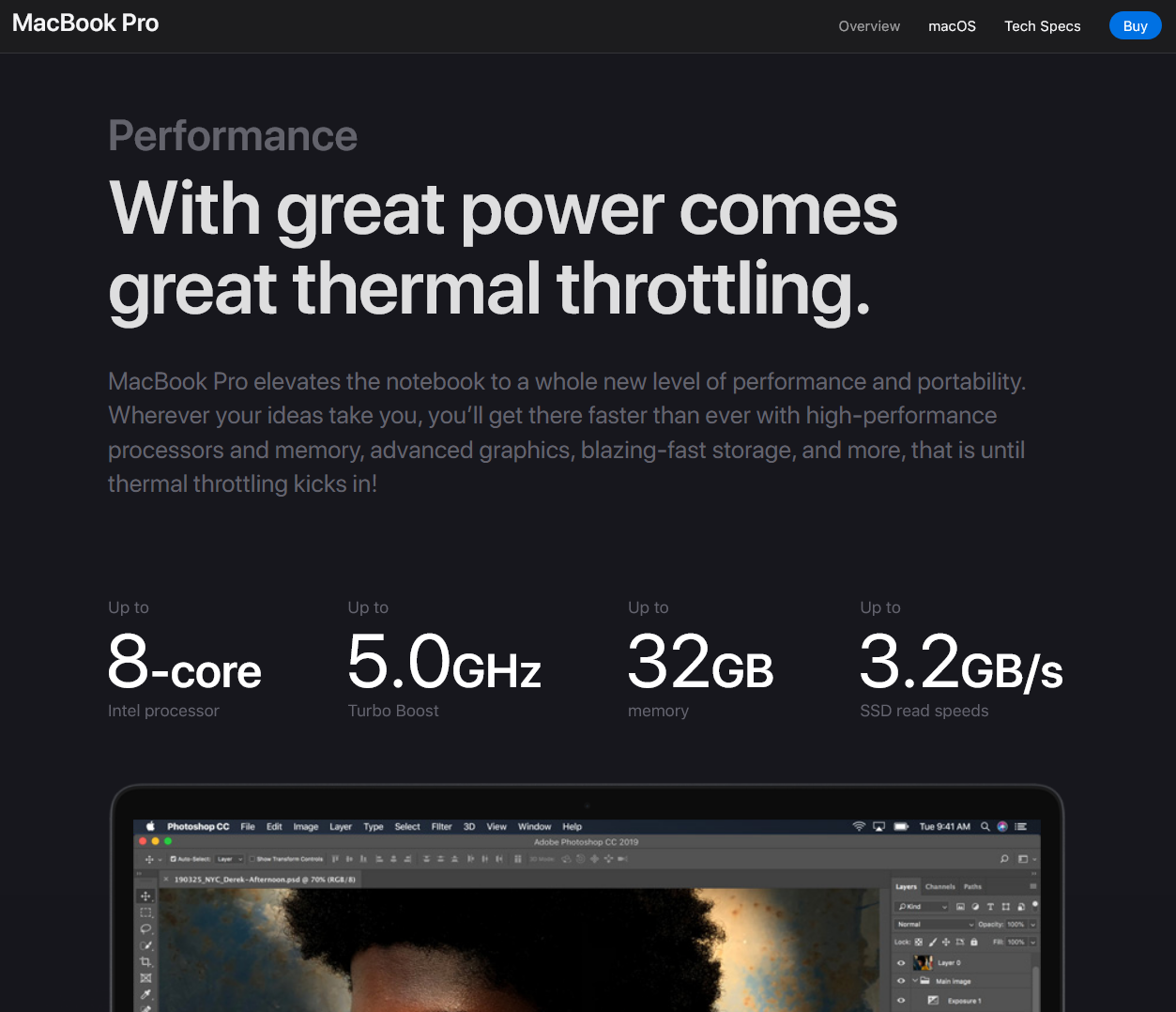Image resolution: width=1176 pixels, height=1012 pixels.
Task: Filter layers by shape layer icon
Action: coord(1005,906)
